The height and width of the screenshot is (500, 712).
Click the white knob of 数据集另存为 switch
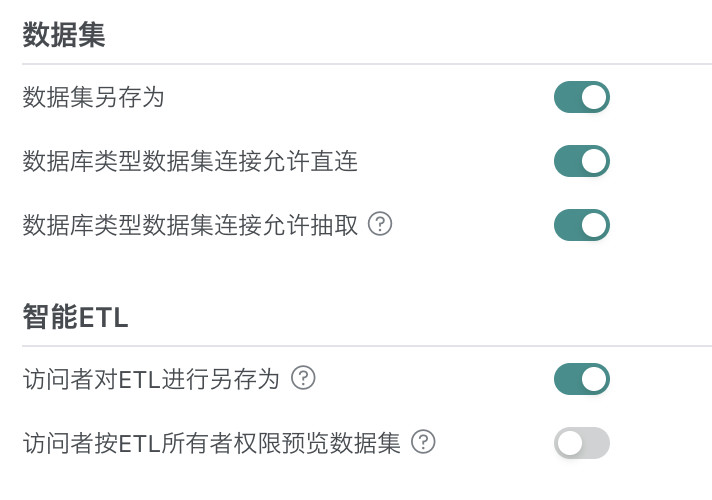point(594,97)
